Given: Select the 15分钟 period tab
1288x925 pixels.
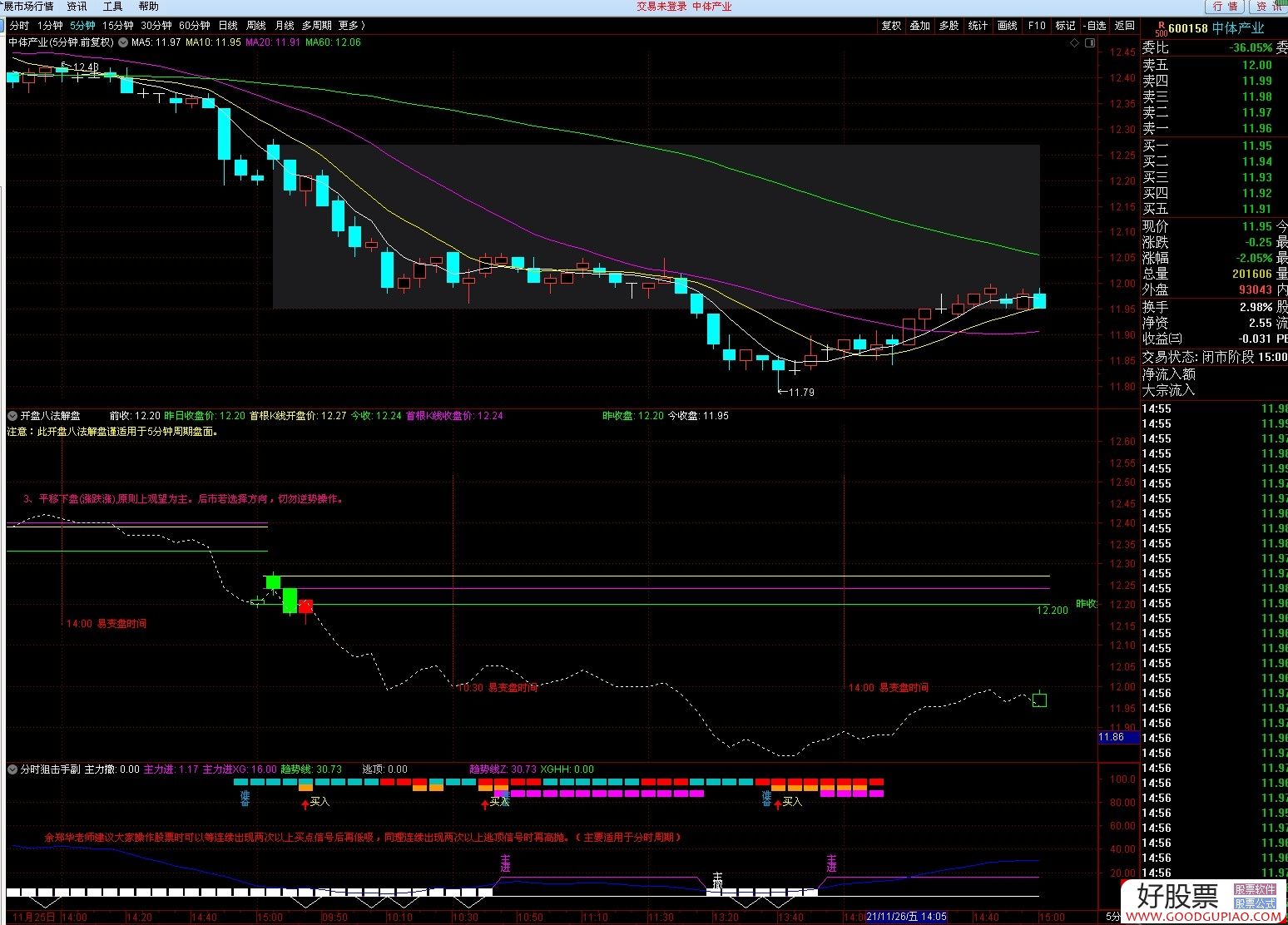Looking at the screenshot, I should tap(117, 26).
